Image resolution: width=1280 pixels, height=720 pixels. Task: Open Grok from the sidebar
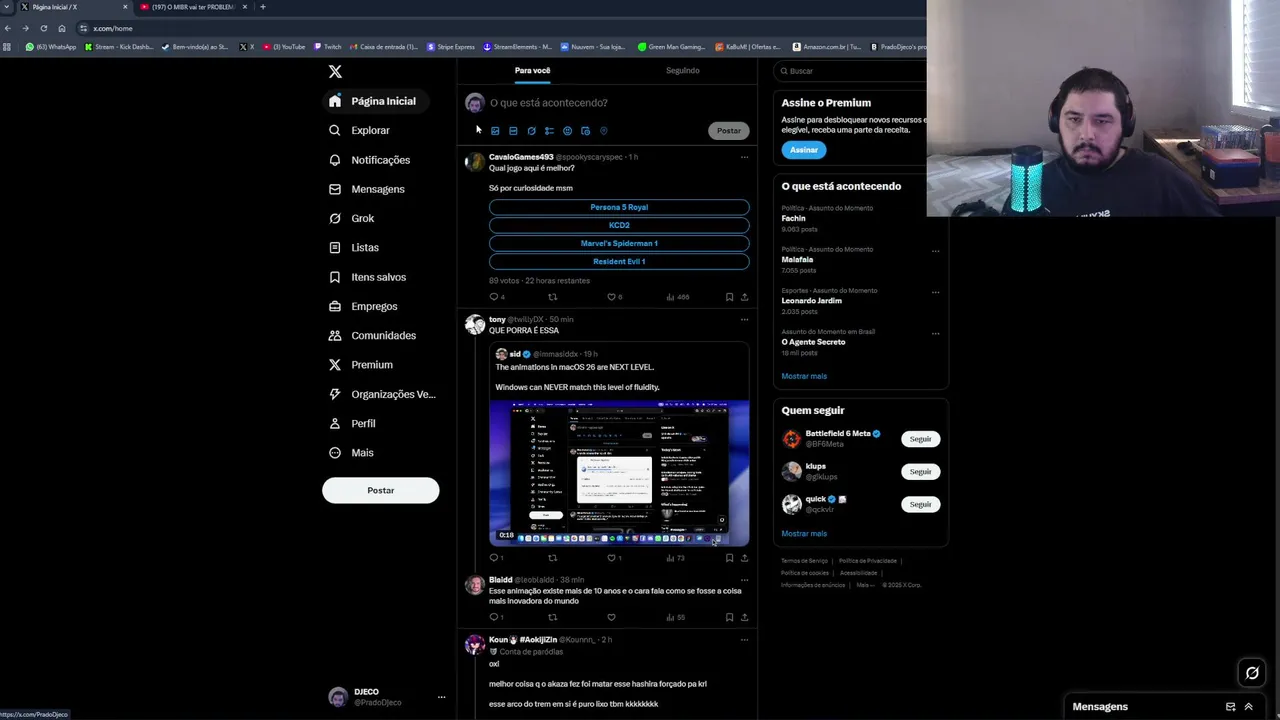[x=351, y=218]
